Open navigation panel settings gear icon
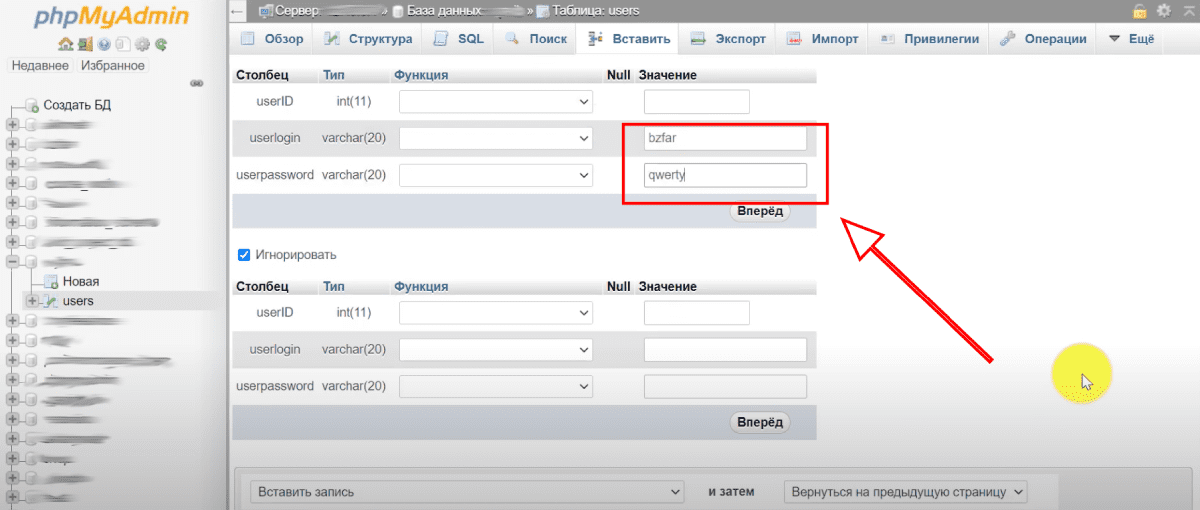The width and height of the screenshot is (1200, 510). click(x=141, y=44)
